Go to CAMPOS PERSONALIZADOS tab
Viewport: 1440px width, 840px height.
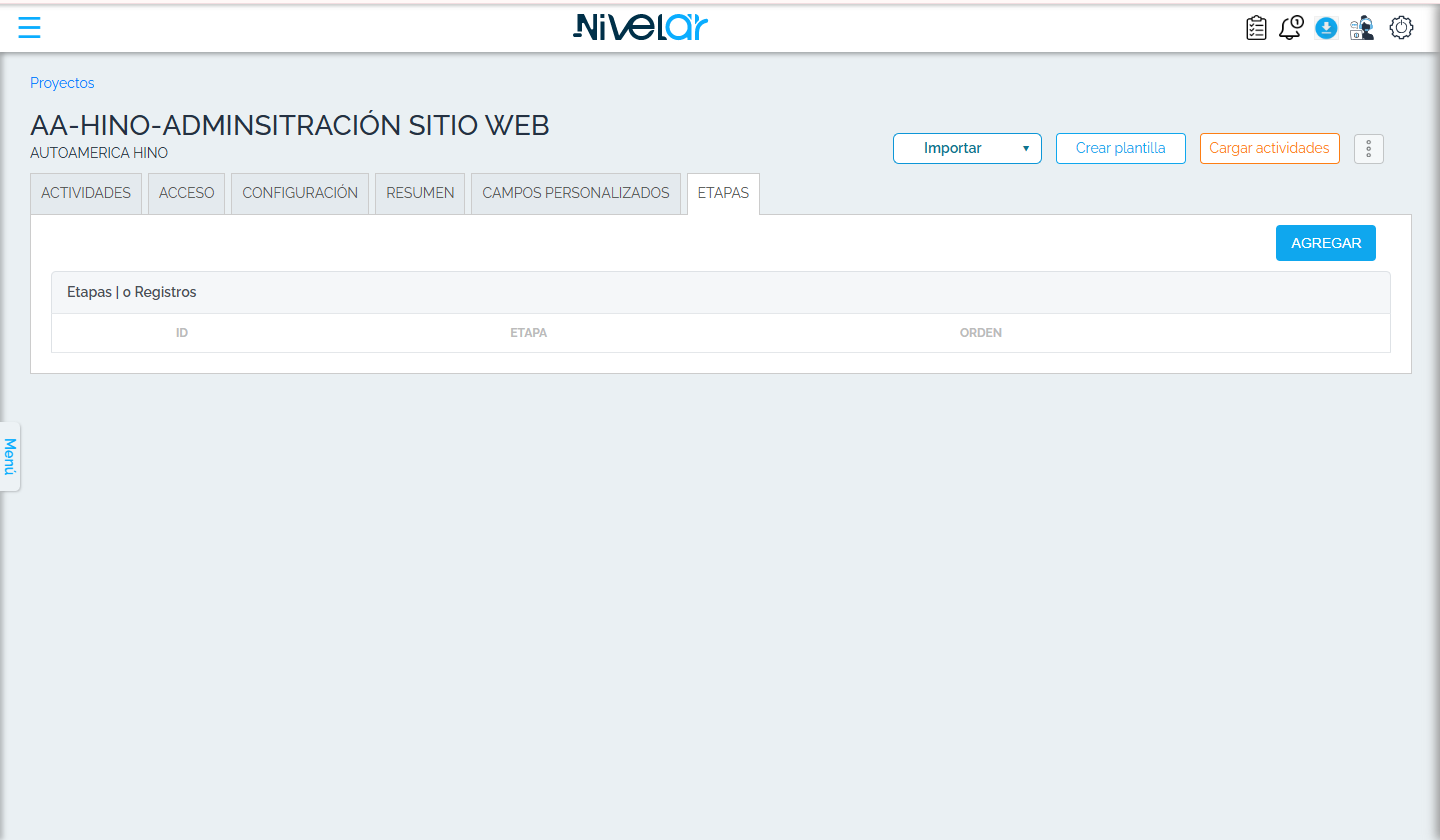point(576,193)
